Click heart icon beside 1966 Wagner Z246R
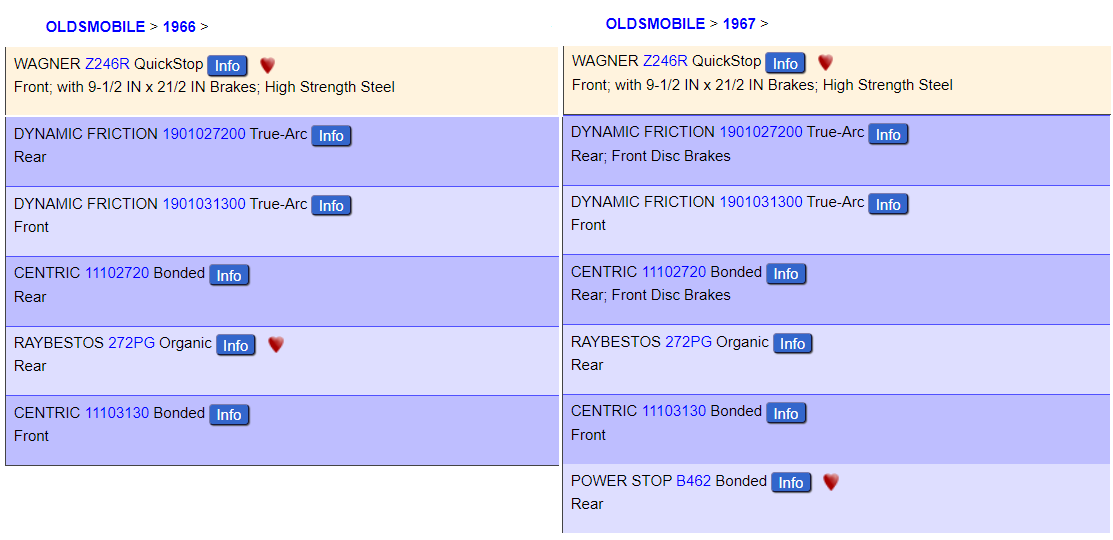Image resolution: width=1113 pixels, height=540 pixels. [267, 65]
